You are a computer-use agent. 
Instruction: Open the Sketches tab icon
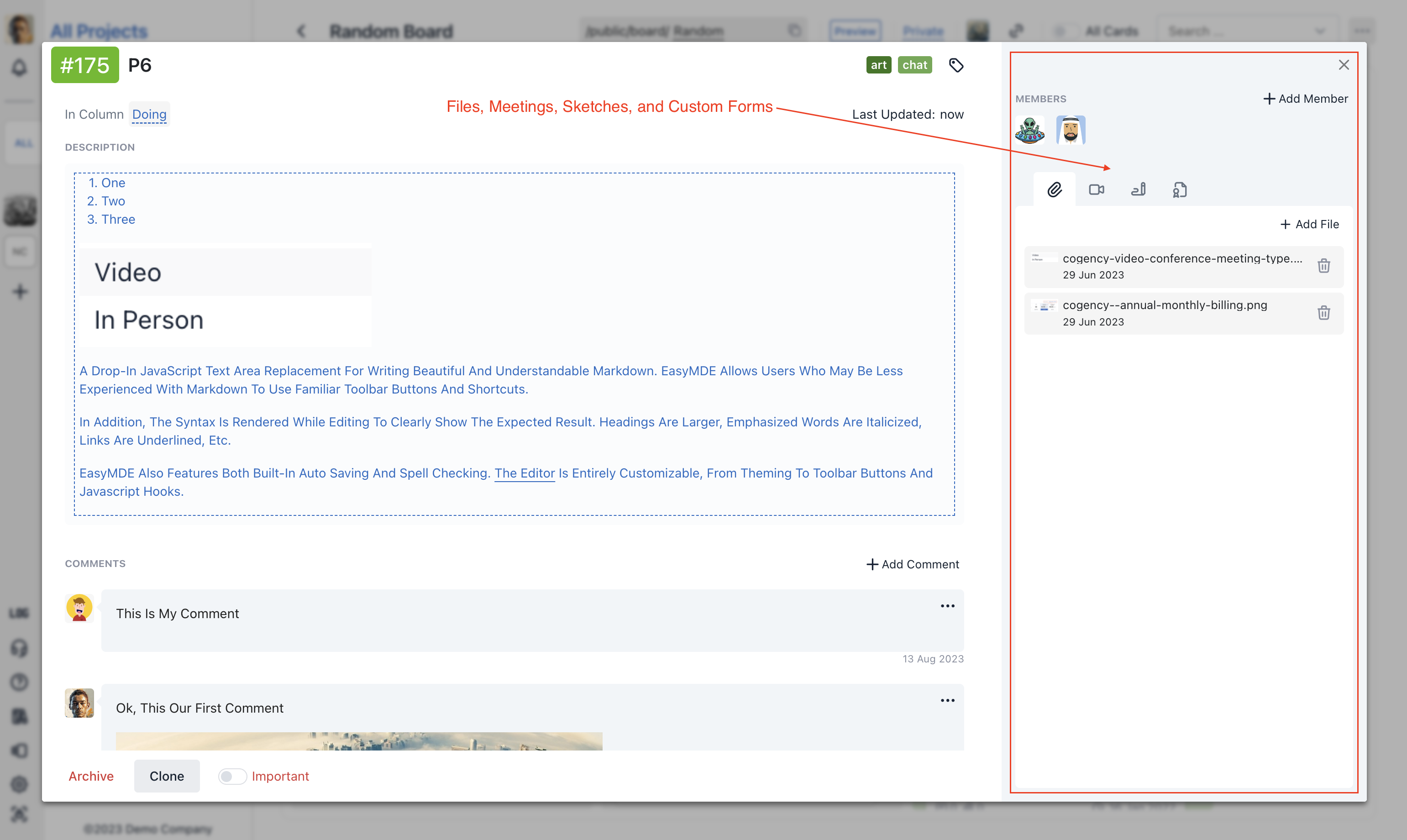pyautogui.click(x=1138, y=189)
